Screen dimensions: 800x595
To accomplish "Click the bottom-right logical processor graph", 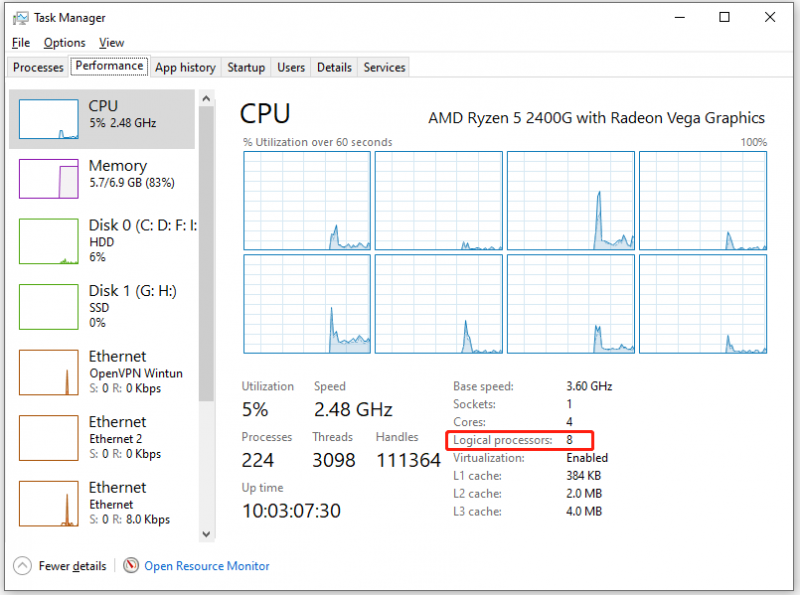I will click(x=703, y=304).
